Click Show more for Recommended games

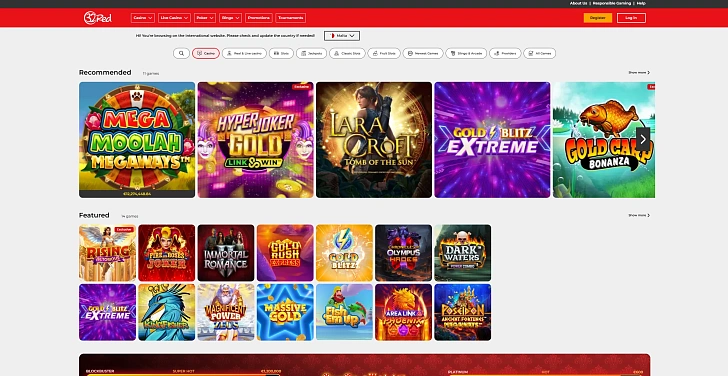point(639,72)
